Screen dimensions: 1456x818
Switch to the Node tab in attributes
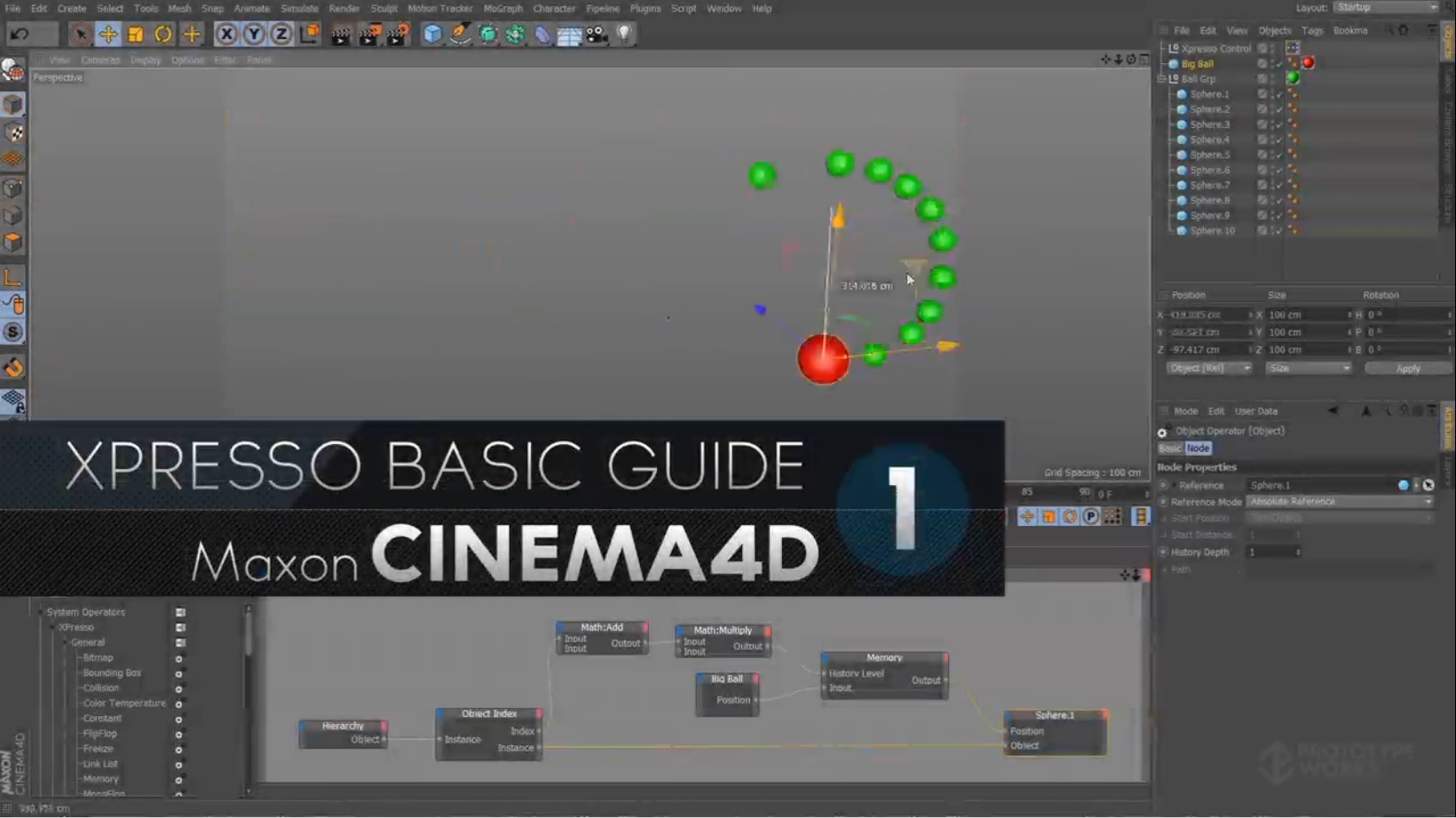click(1198, 449)
